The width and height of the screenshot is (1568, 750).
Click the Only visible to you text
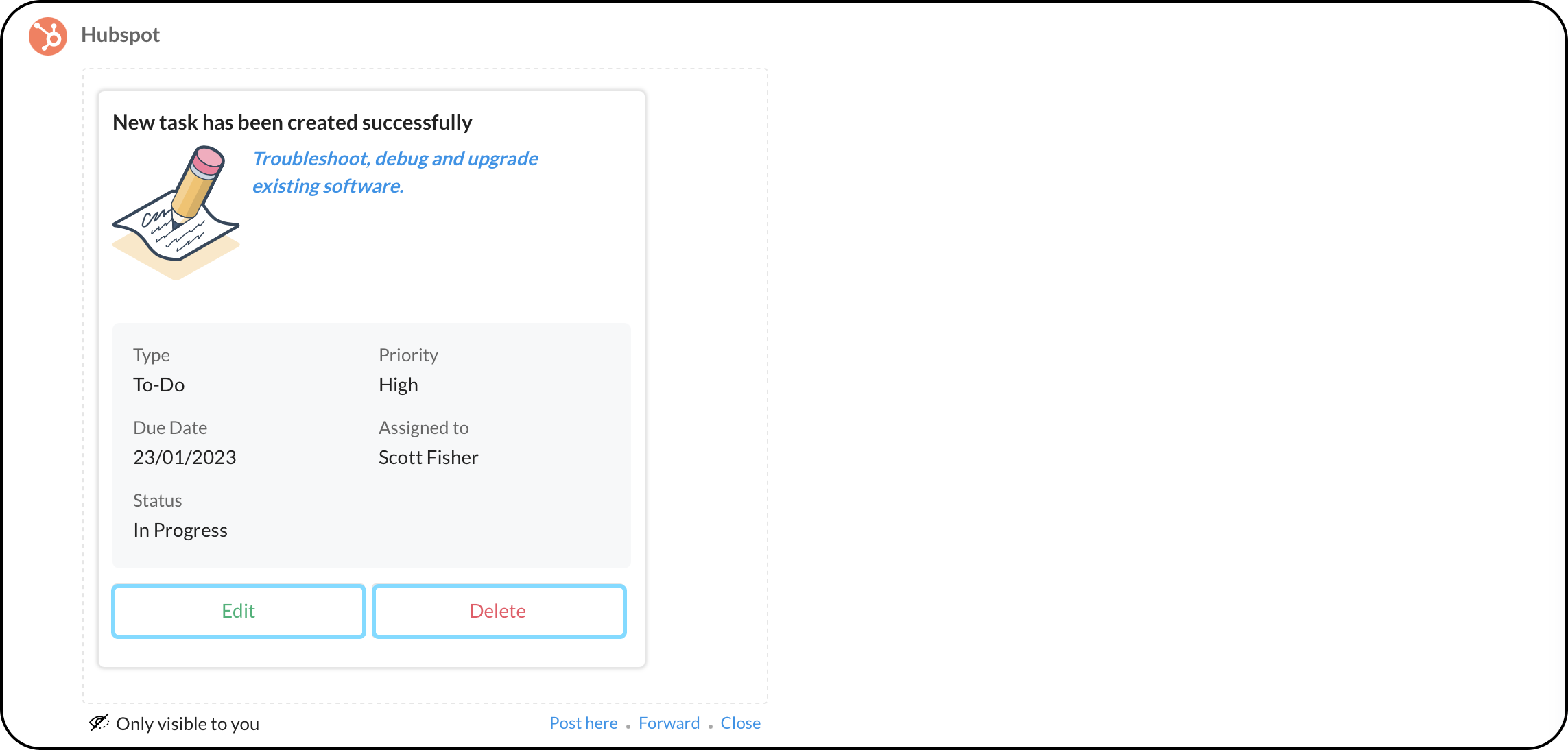(x=187, y=723)
